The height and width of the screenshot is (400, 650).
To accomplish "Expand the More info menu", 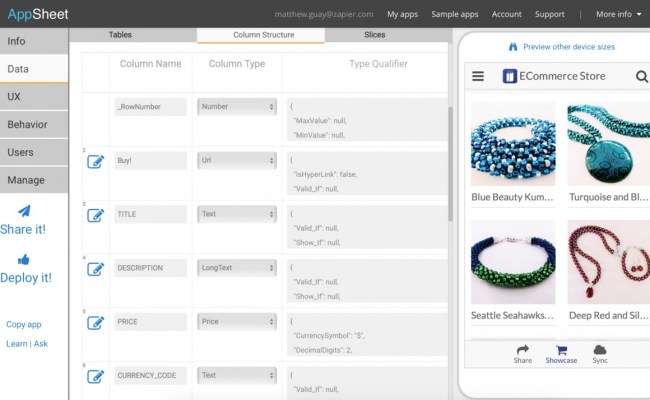I will pos(618,14).
